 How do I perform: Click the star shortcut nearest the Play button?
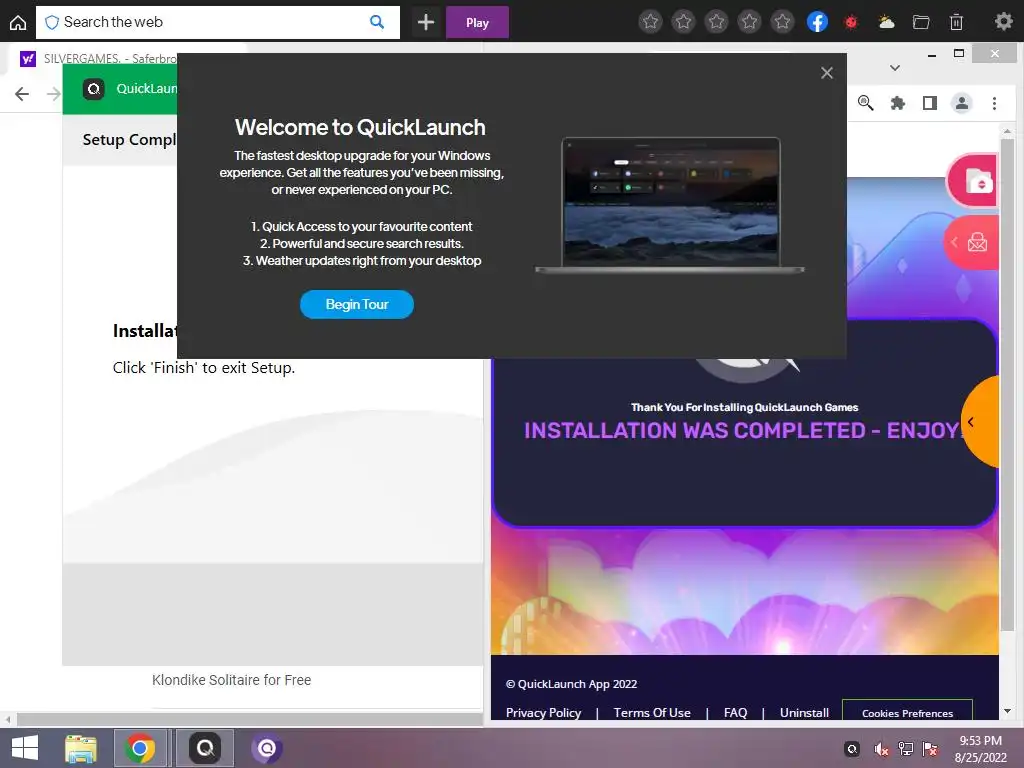point(650,22)
